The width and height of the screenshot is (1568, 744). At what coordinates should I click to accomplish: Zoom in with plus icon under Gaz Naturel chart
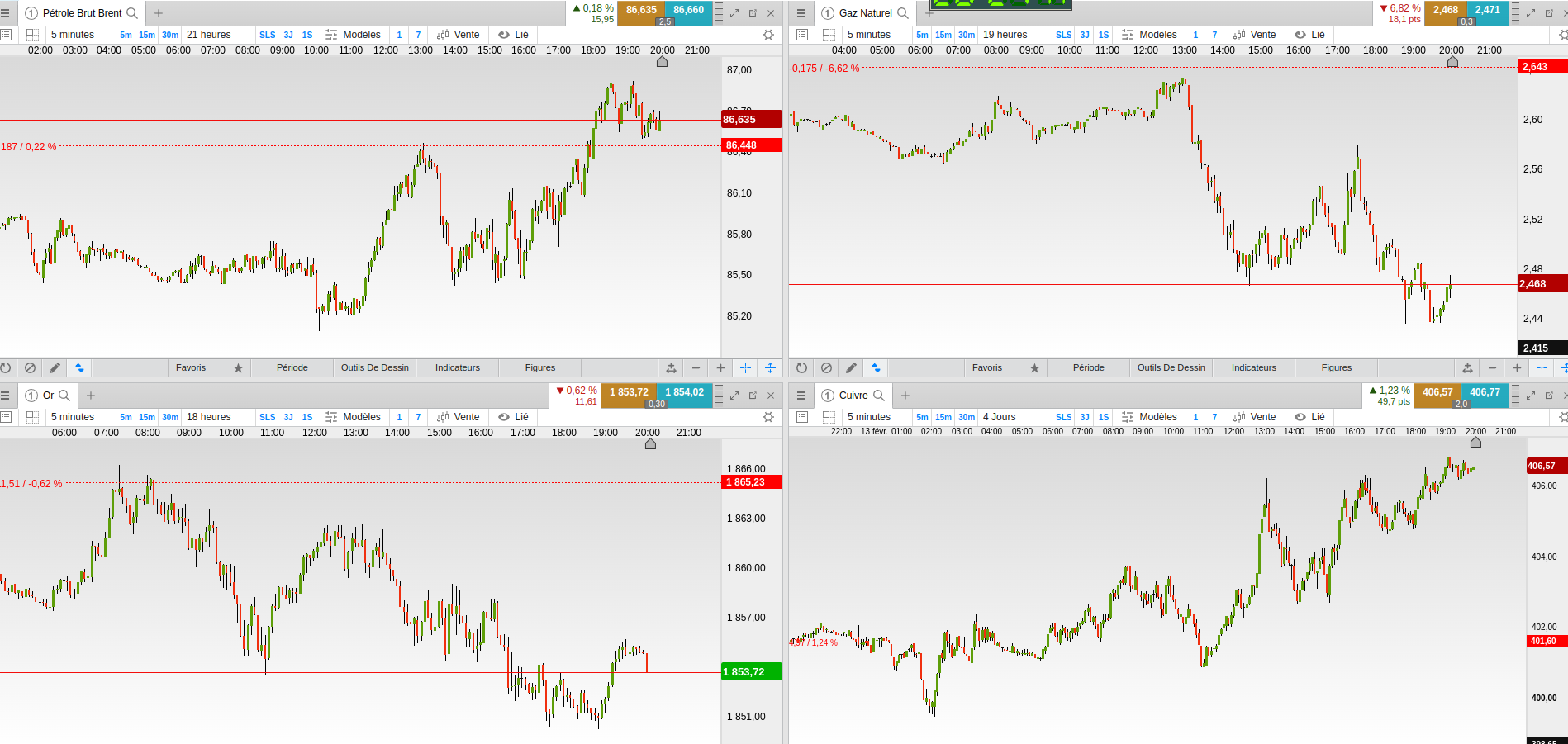click(x=1517, y=368)
